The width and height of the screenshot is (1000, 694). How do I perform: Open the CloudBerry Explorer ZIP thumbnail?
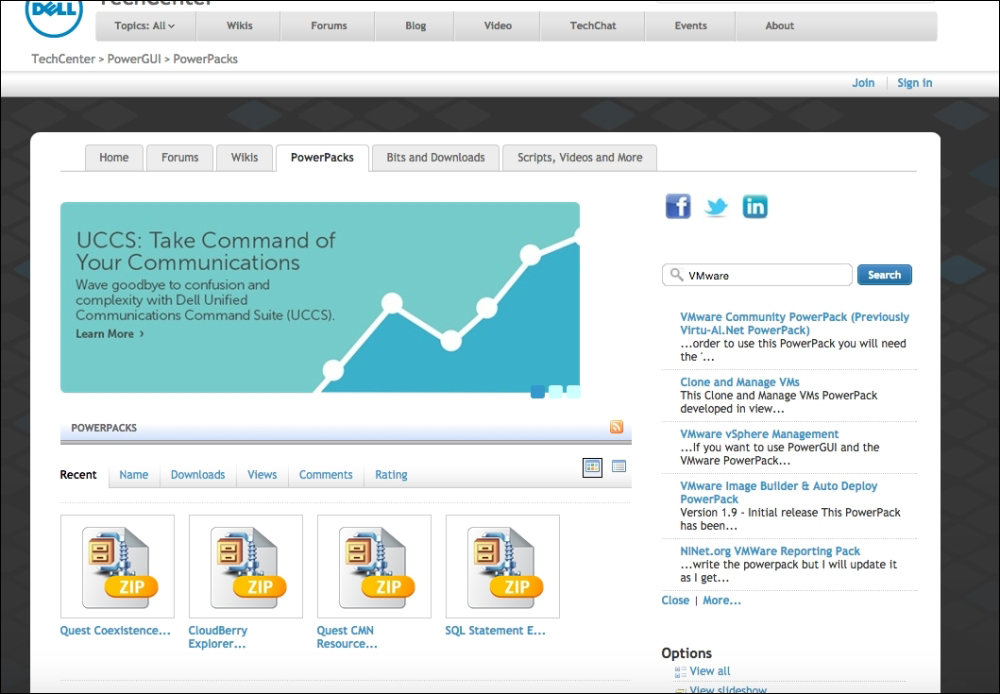245,566
